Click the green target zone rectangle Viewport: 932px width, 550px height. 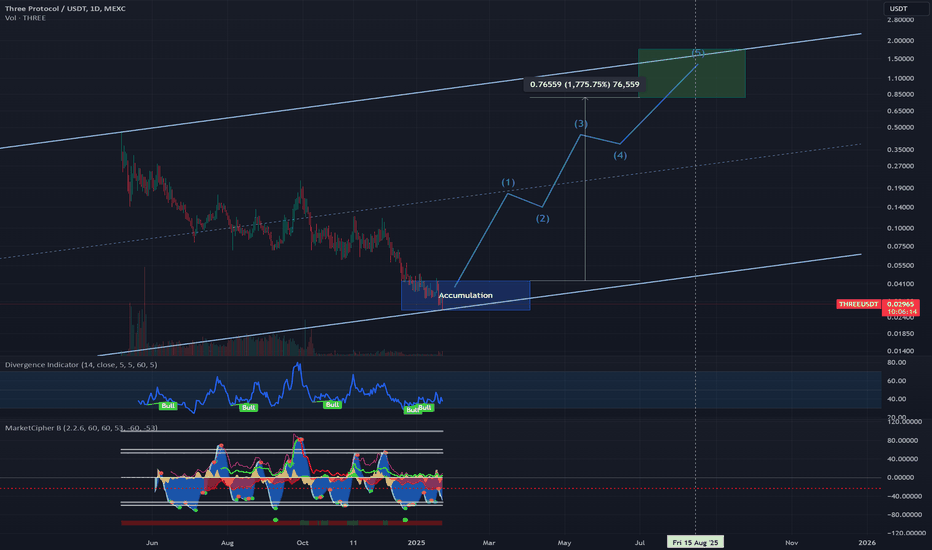[692, 73]
